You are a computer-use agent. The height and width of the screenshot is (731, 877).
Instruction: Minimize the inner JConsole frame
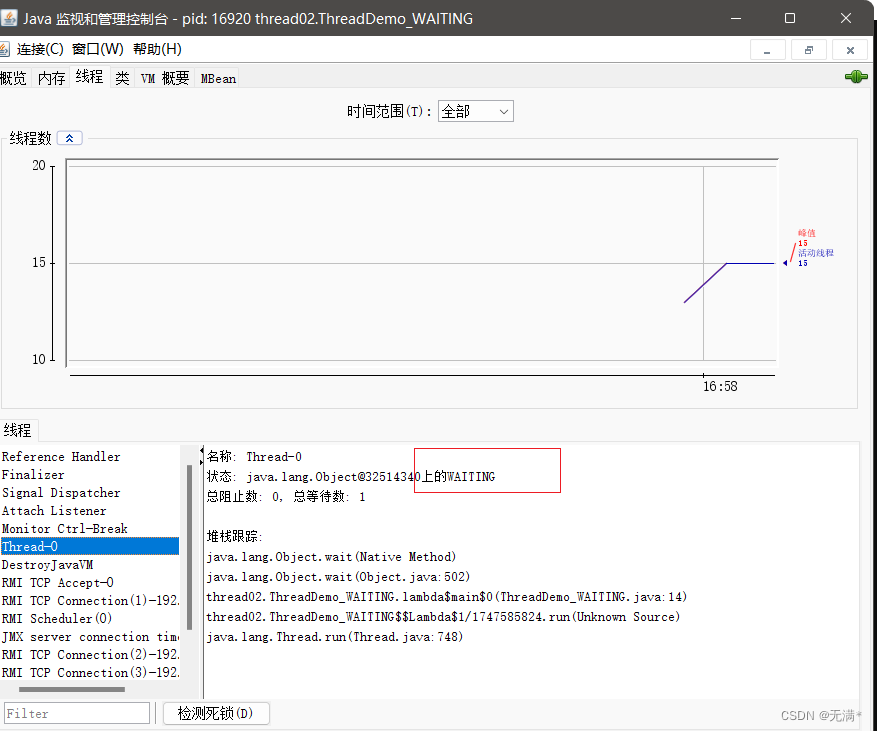(768, 50)
